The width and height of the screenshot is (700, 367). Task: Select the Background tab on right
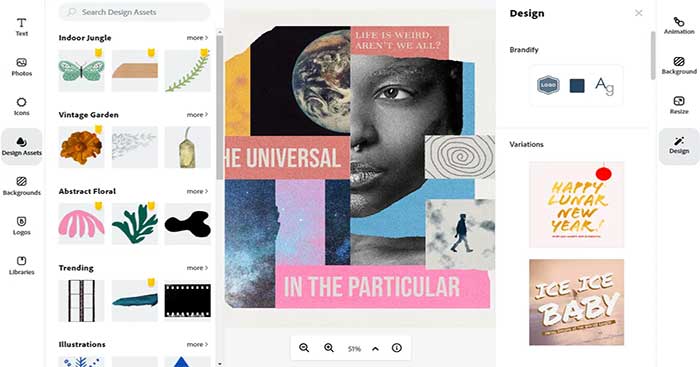[679, 65]
